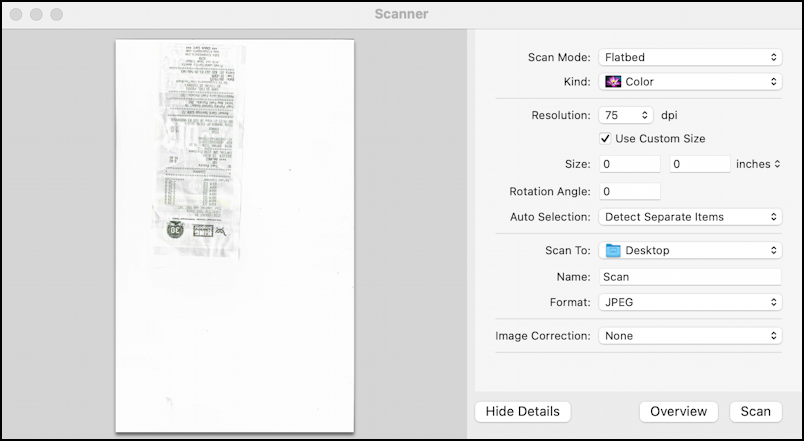Viewport: 804px width, 441px height.
Task: Click the second Size height field
Action: coord(699,164)
